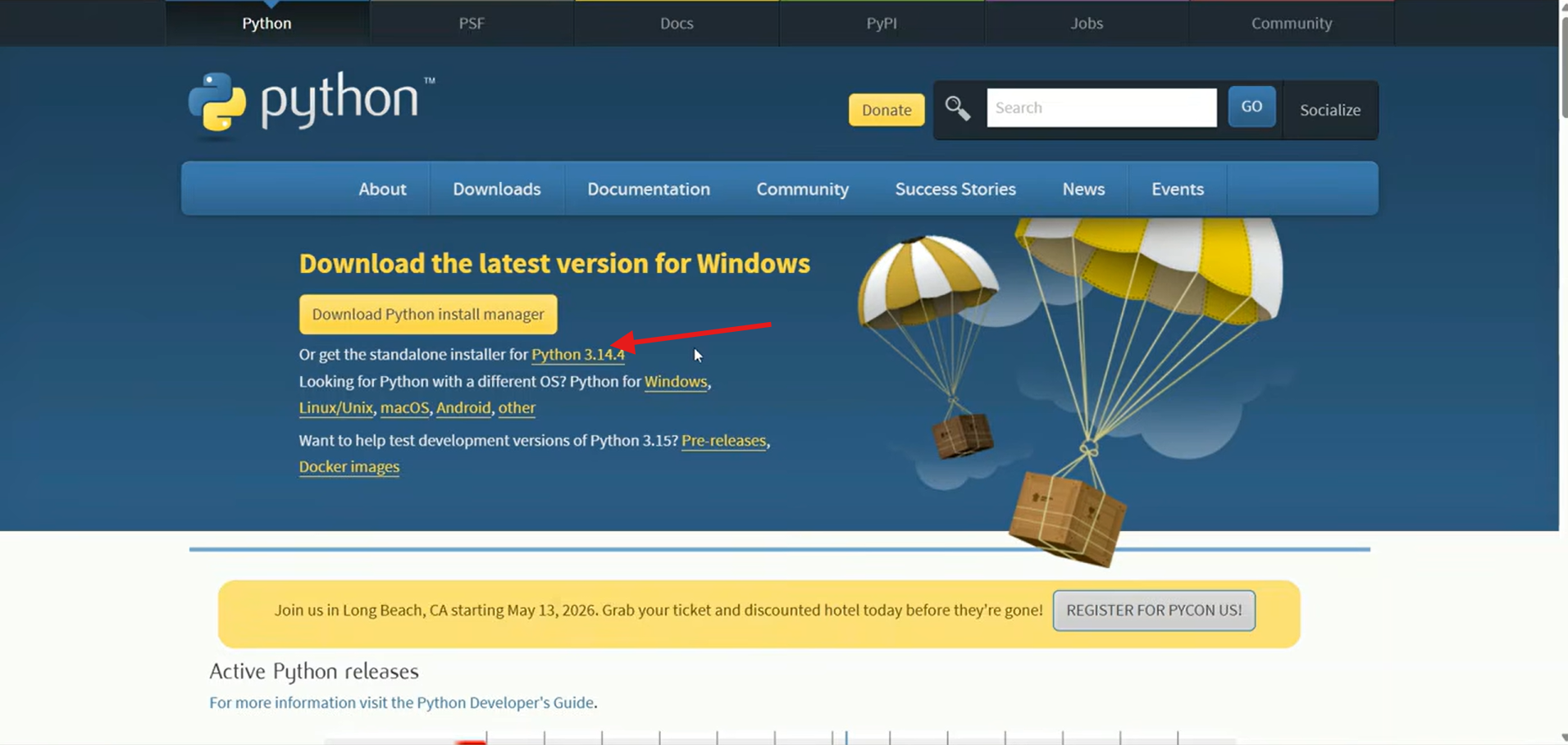
Task: Follow the Android link
Action: click(463, 407)
